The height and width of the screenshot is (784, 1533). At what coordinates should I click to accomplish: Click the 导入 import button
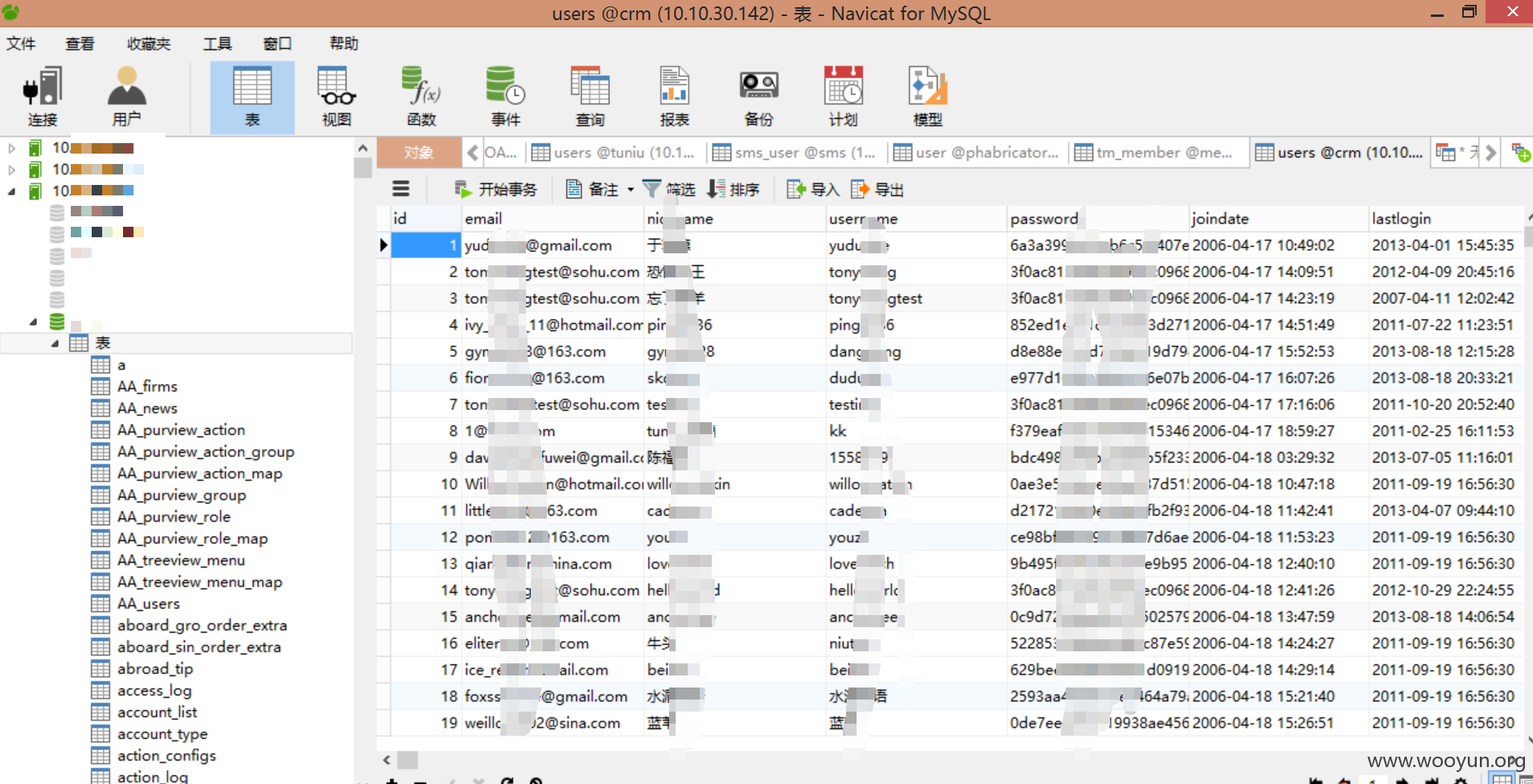coord(813,189)
